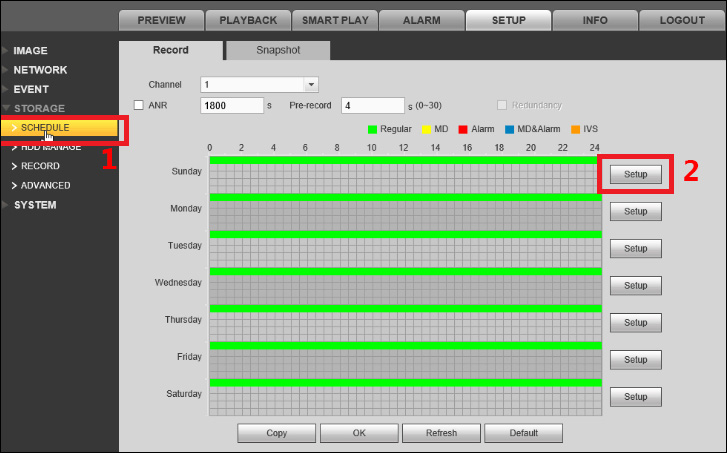Click the blue MD&Alarm legend swatch
Image resolution: width=727 pixels, height=453 pixels.
(510, 129)
